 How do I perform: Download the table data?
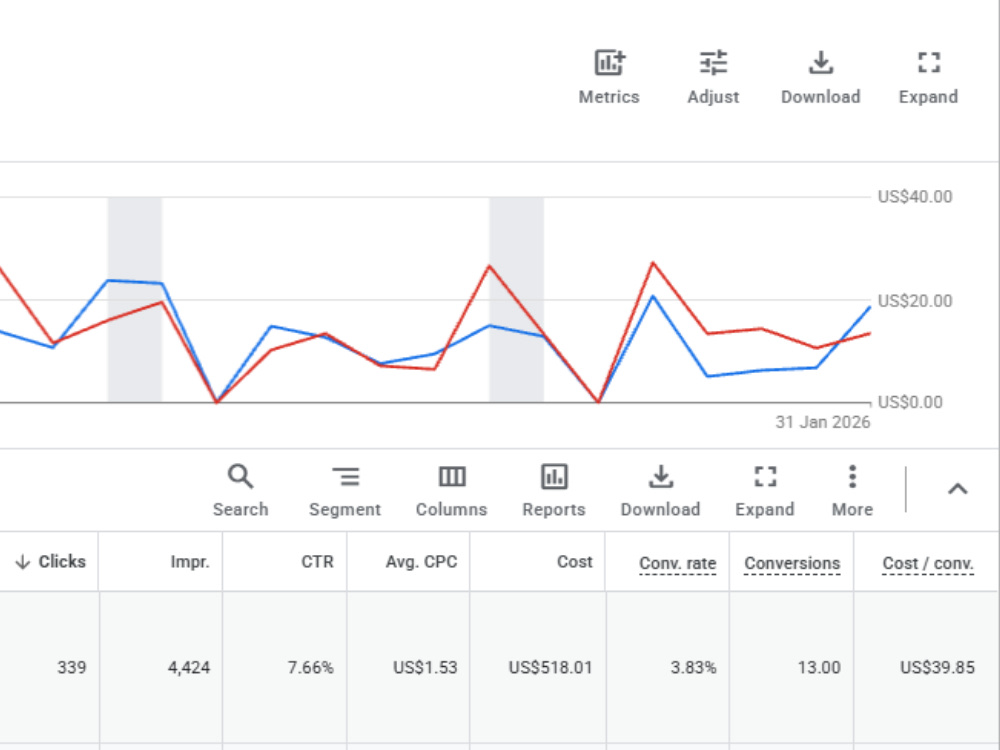pos(661,490)
